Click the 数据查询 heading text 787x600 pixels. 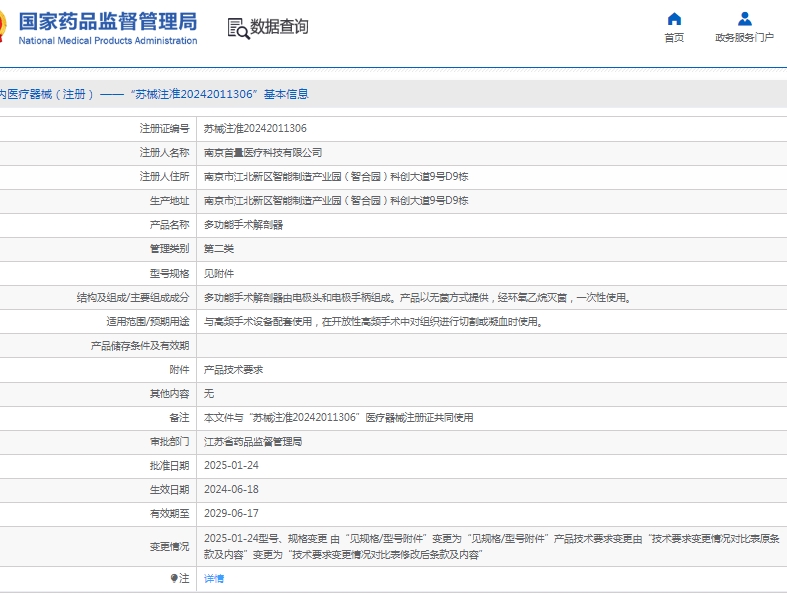click(279, 27)
